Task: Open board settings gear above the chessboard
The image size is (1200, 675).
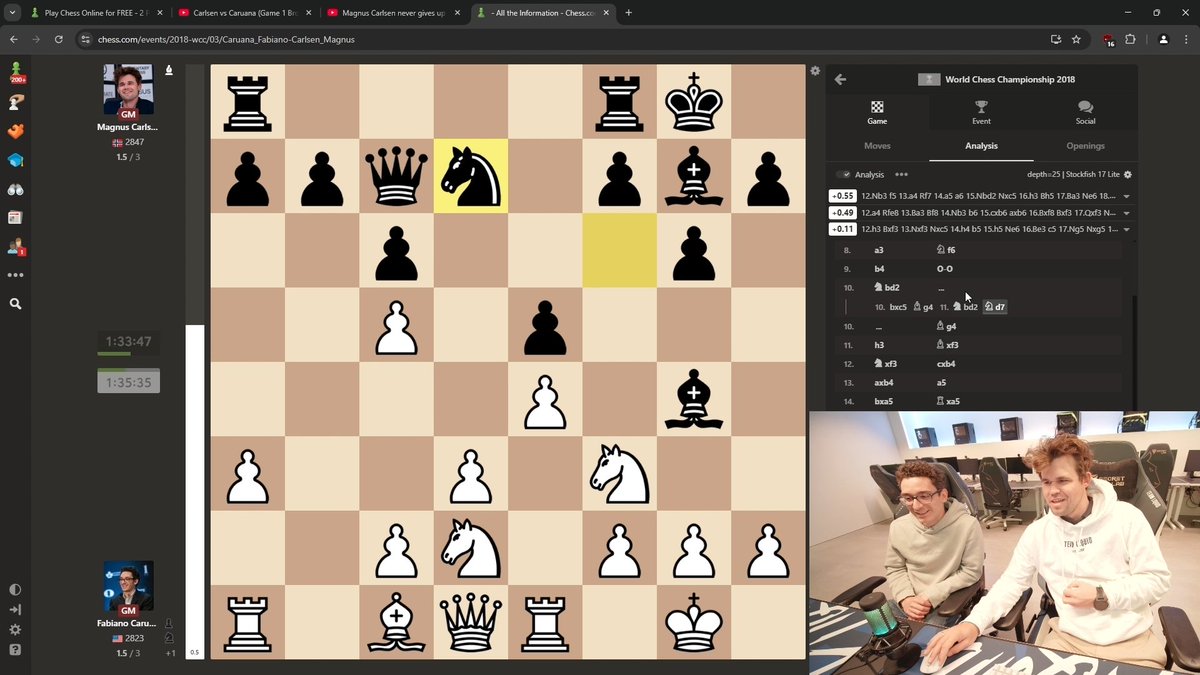Action: (814, 71)
